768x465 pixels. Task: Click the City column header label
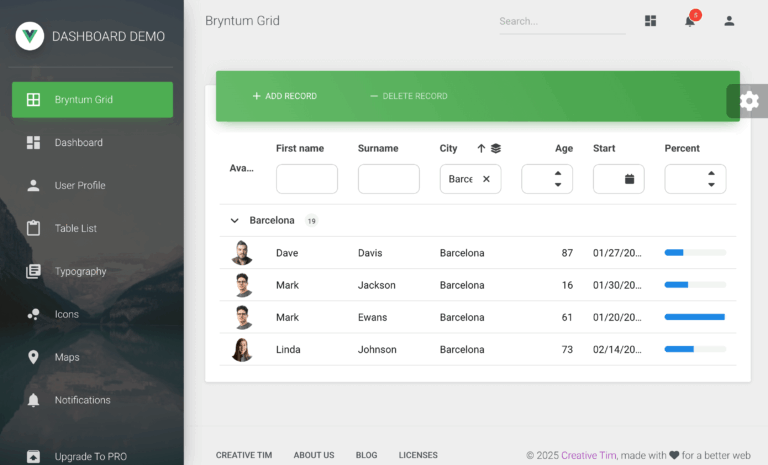tap(448, 148)
